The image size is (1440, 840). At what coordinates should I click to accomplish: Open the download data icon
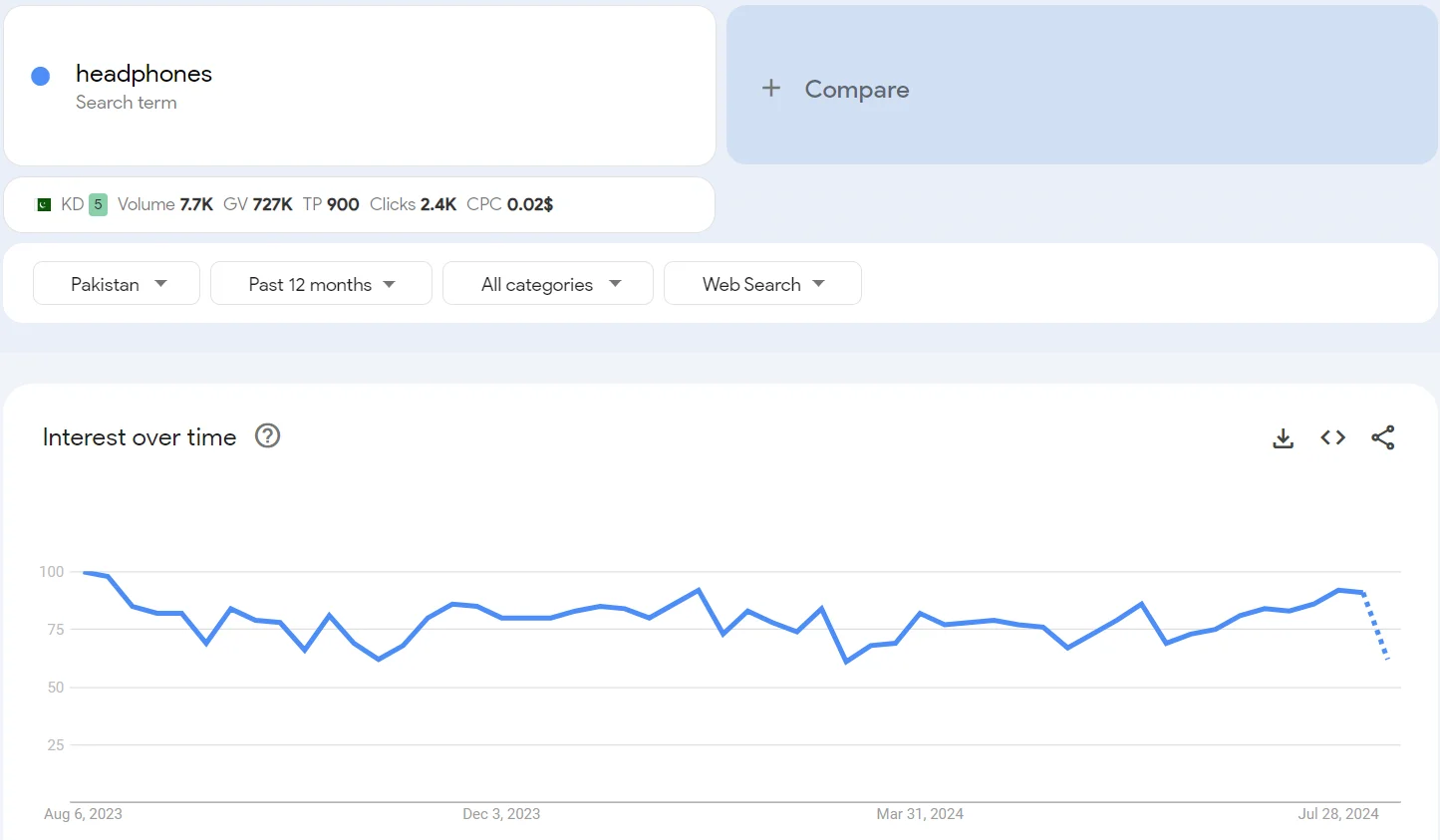tap(1283, 436)
